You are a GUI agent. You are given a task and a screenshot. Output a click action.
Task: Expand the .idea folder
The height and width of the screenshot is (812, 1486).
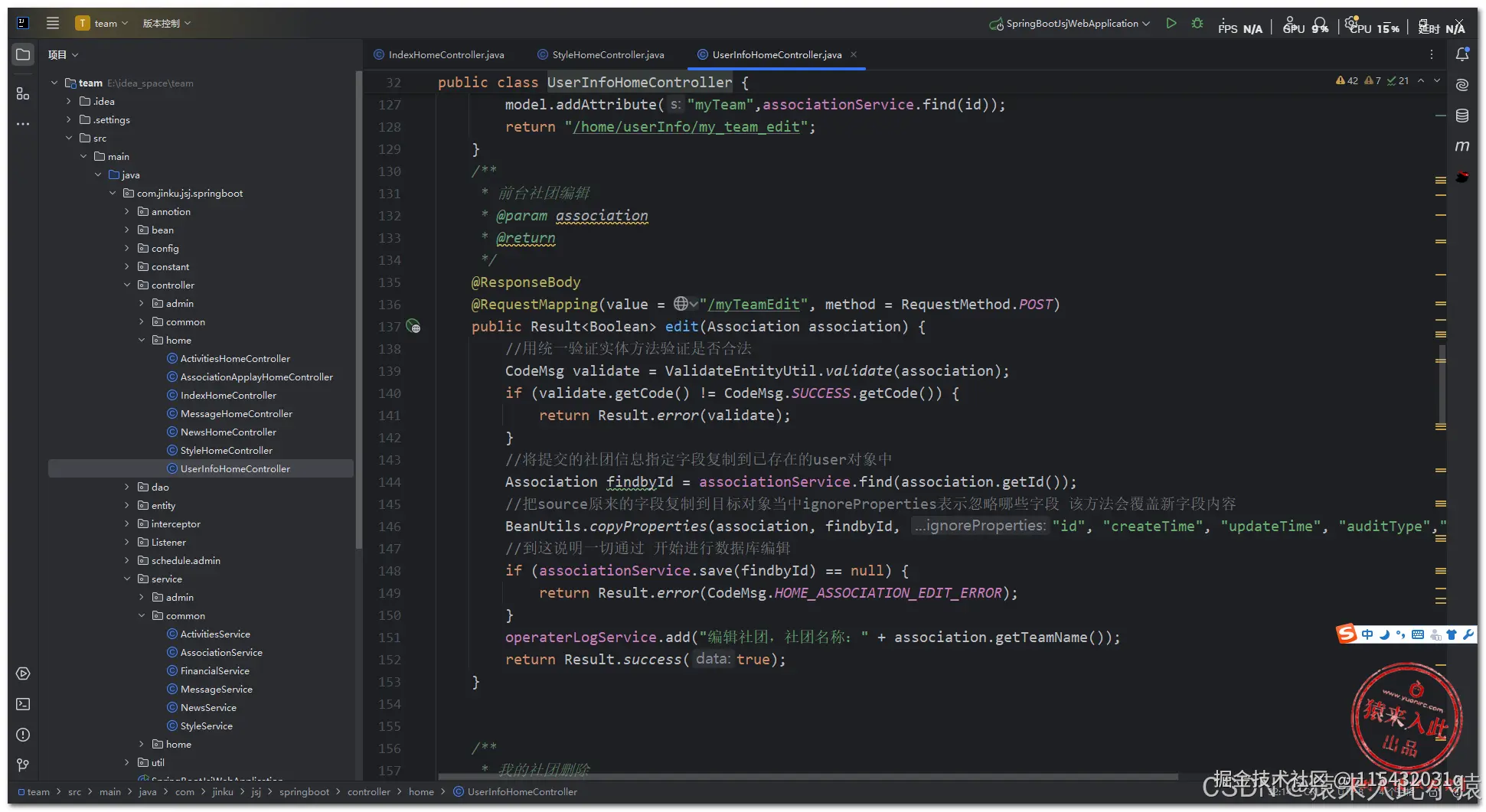pyautogui.click(x=69, y=101)
